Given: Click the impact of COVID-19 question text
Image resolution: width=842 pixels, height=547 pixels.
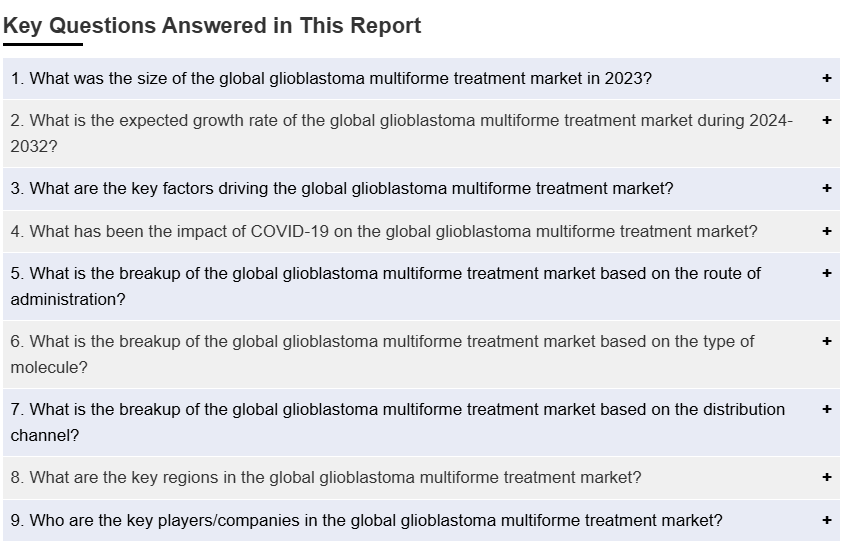Looking at the screenshot, I should click(x=384, y=231).
